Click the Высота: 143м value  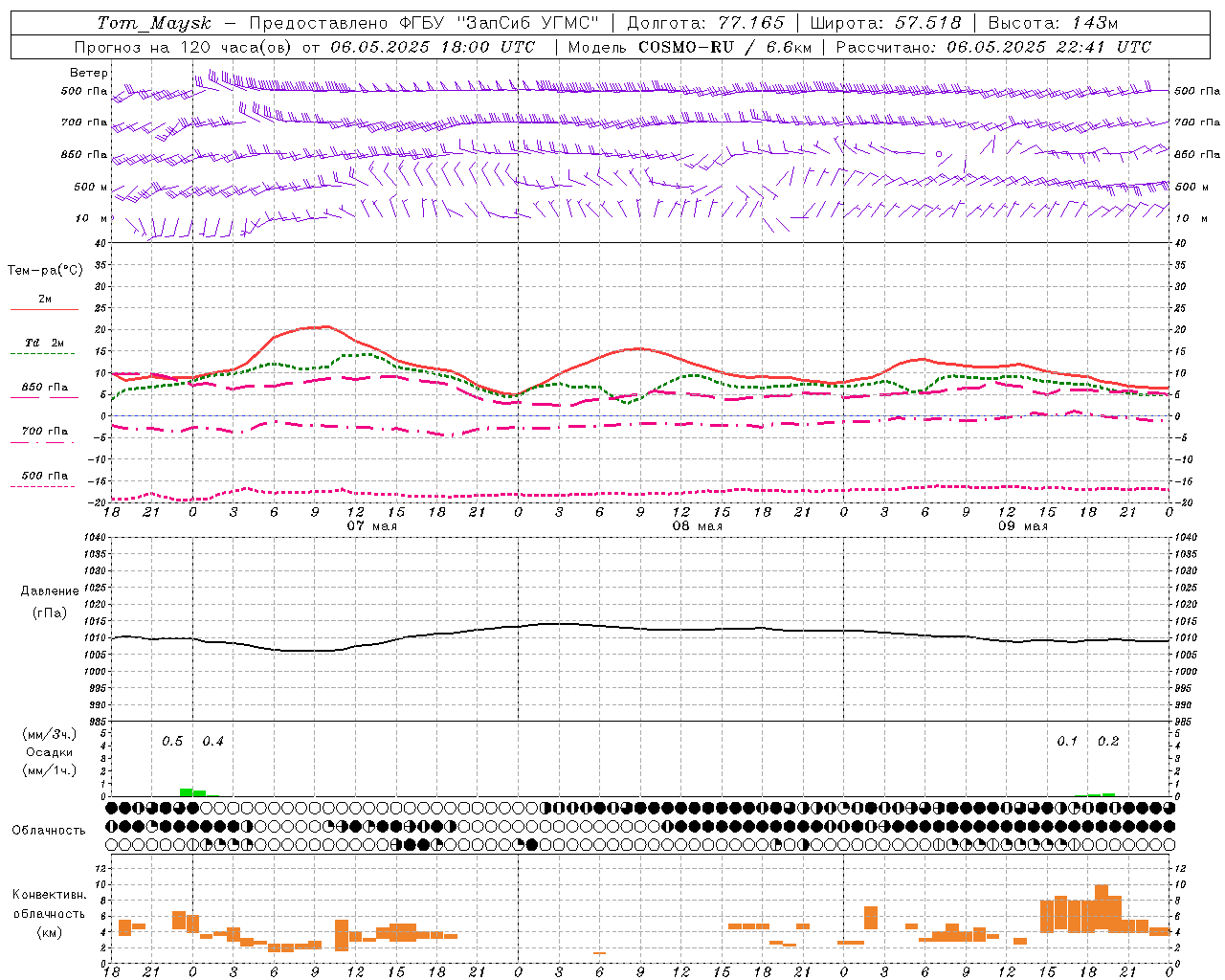tap(1053, 23)
